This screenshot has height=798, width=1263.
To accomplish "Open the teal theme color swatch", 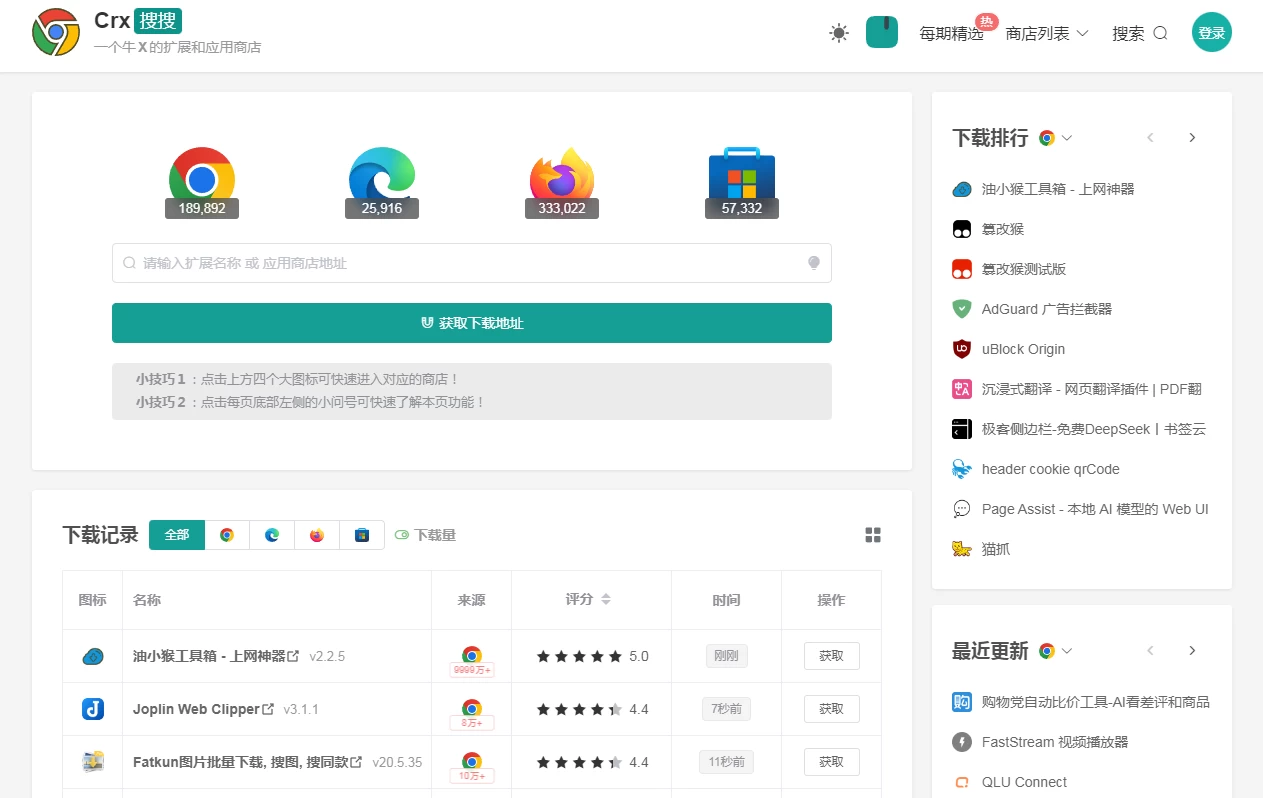I will 882,32.
